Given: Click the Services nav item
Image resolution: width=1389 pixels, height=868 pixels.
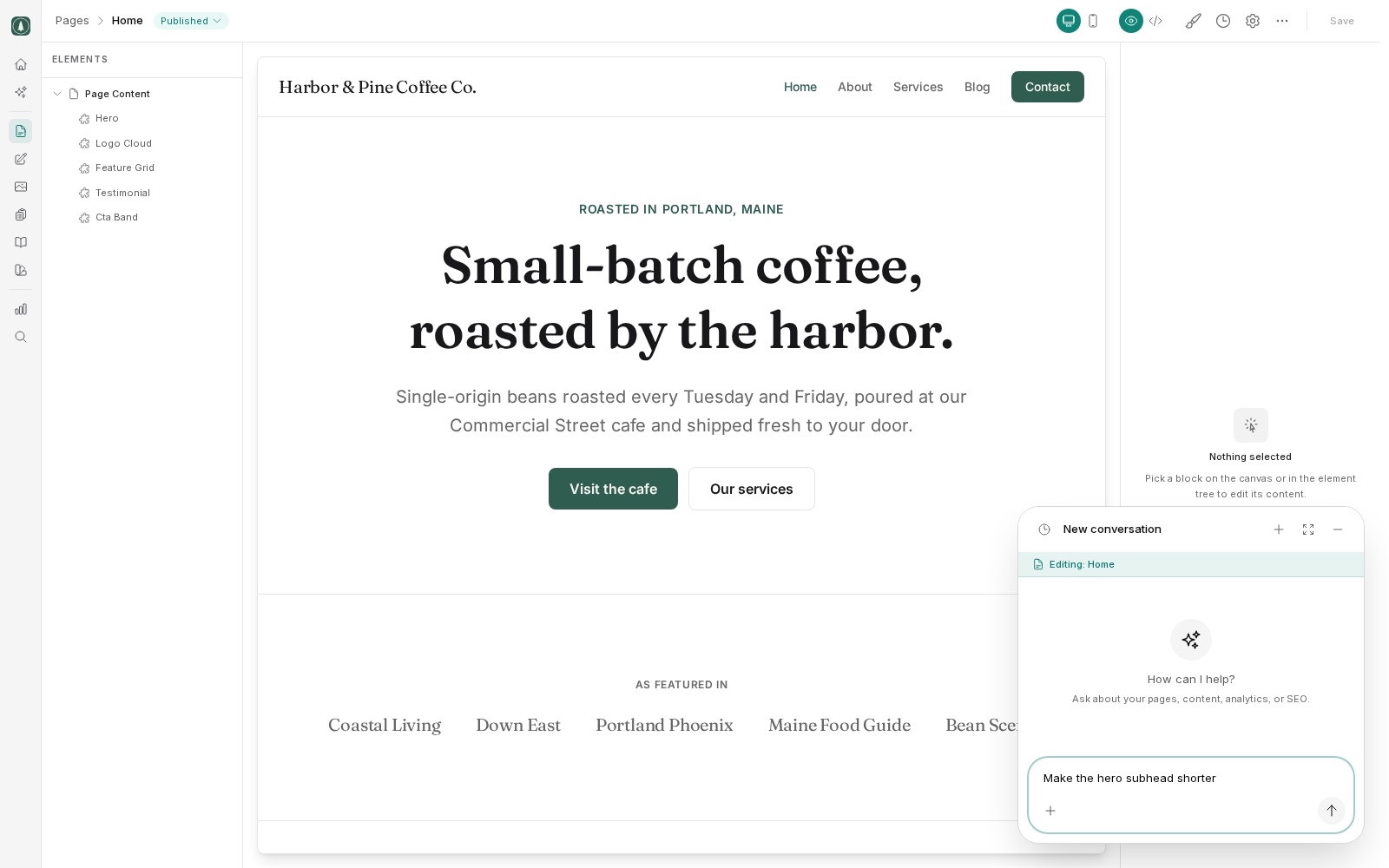Looking at the screenshot, I should [918, 87].
